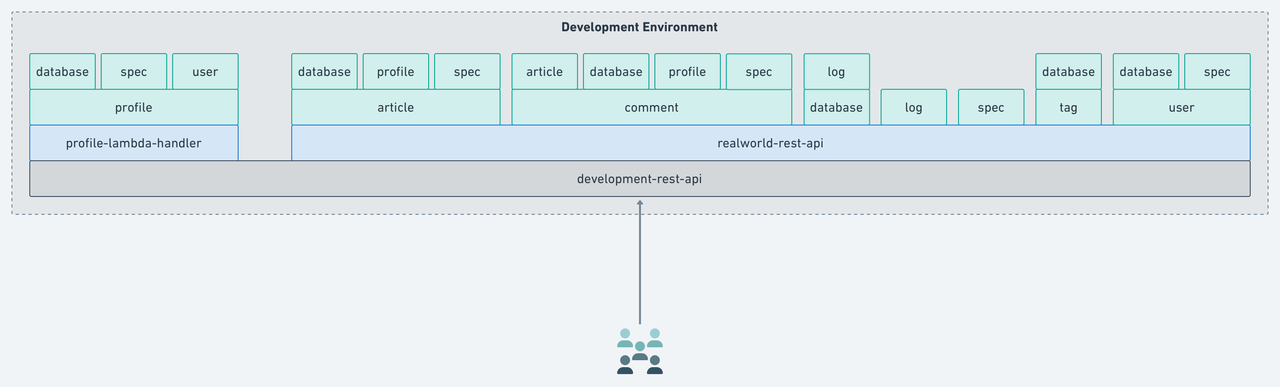
Task: Select the comment component box
Action: coord(651,107)
